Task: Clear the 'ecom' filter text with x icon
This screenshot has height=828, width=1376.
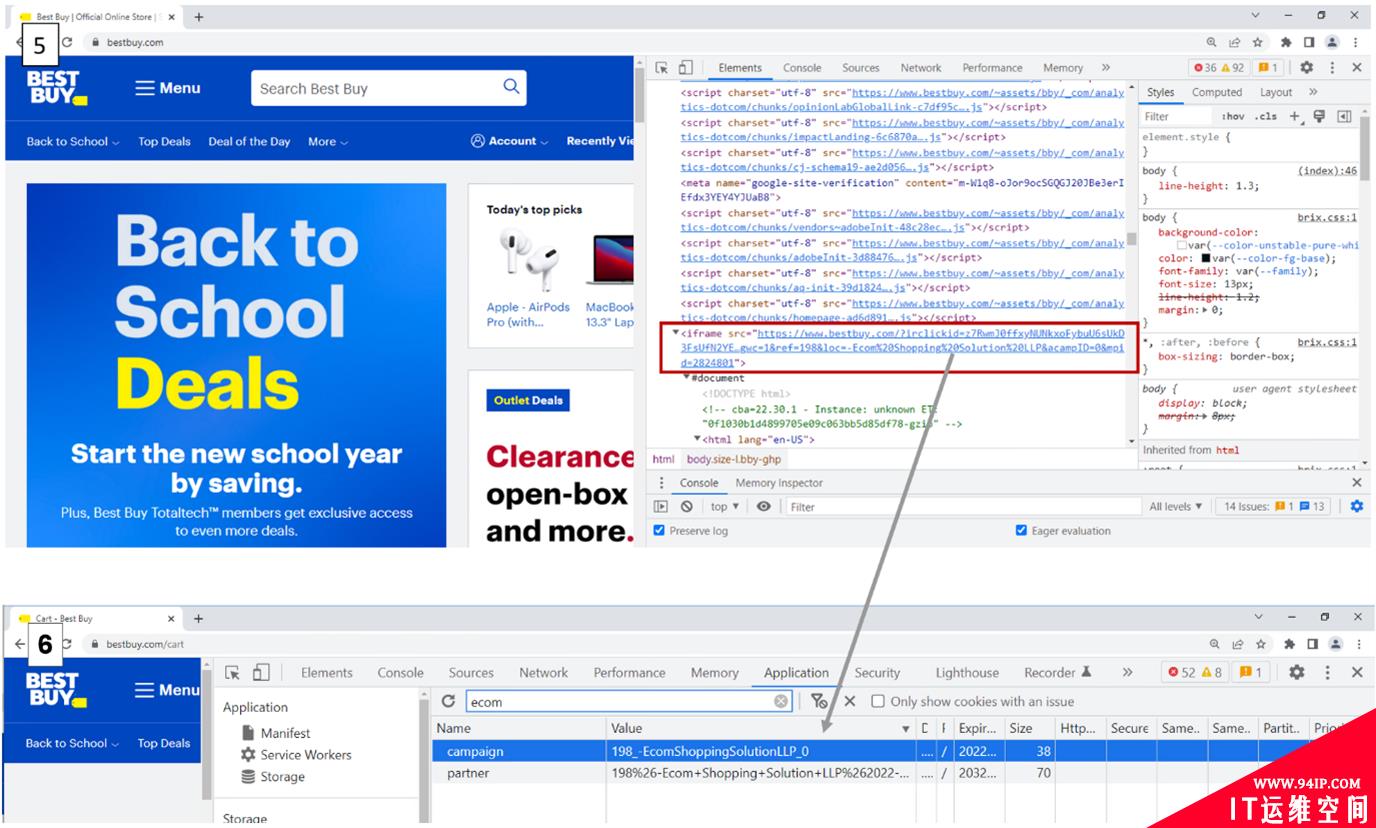Action: point(781,702)
